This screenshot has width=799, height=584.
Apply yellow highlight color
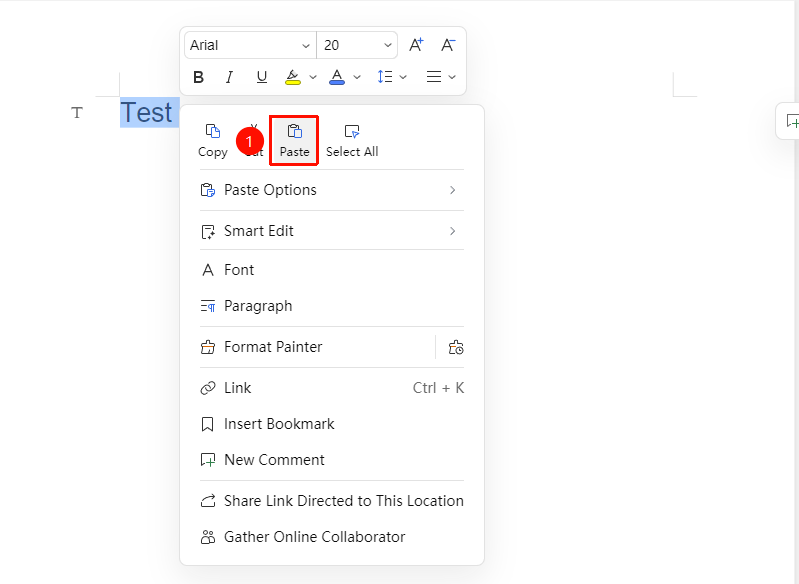292,77
